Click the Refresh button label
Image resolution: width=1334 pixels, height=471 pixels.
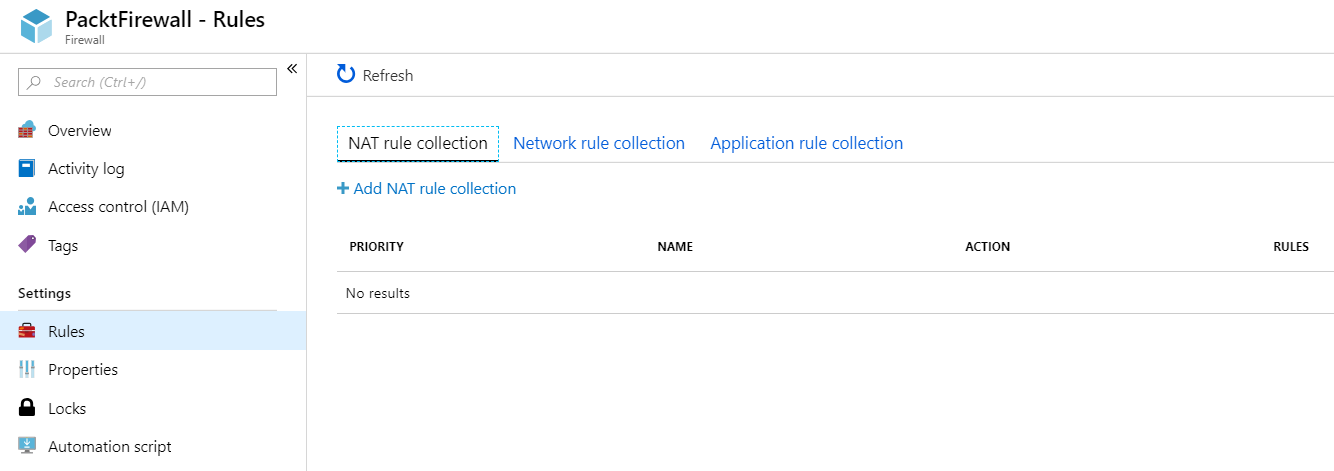click(388, 75)
